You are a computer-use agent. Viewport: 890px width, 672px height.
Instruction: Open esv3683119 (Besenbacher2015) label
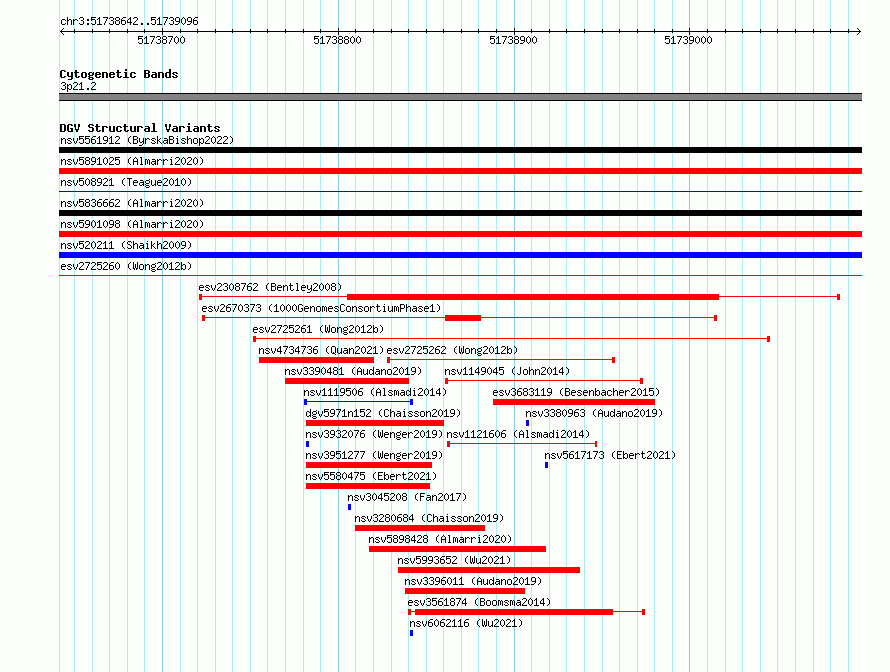pyautogui.click(x=576, y=392)
